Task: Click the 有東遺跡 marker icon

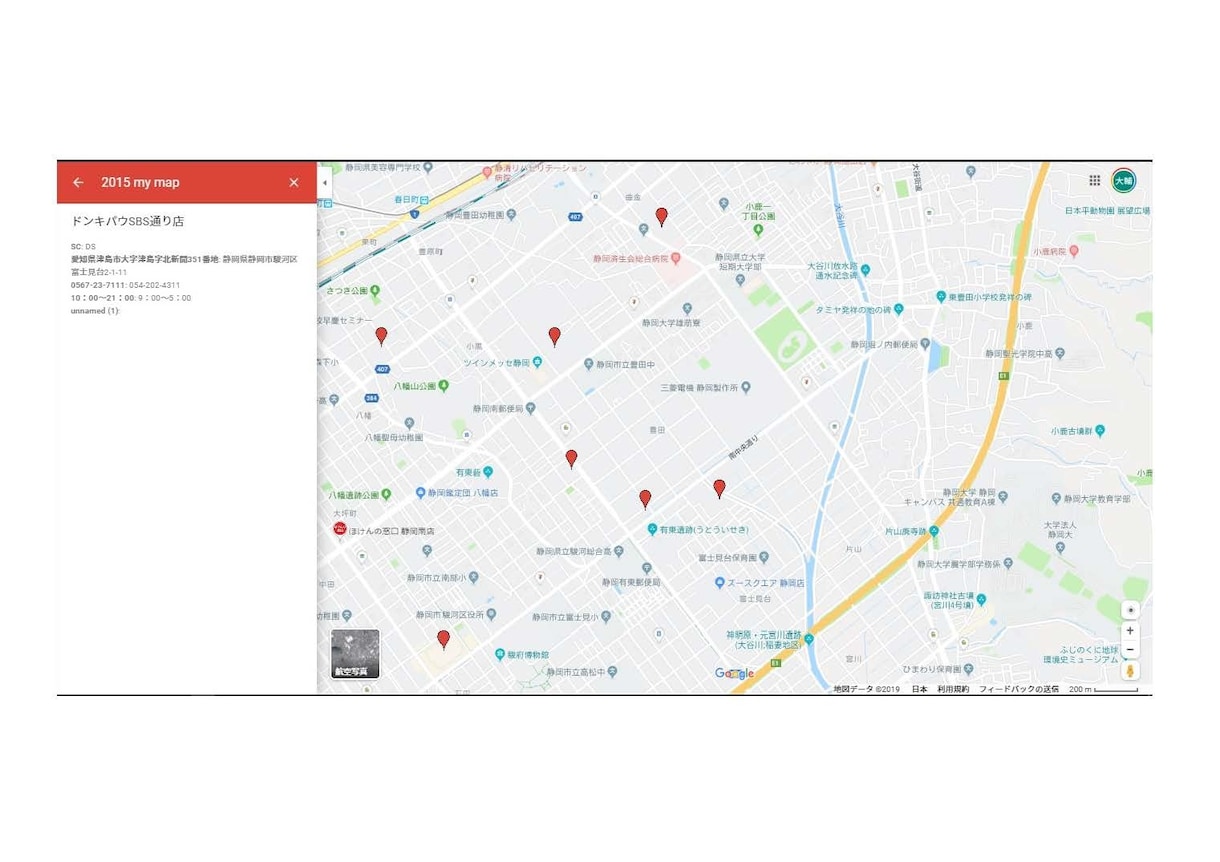Action: (651, 528)
